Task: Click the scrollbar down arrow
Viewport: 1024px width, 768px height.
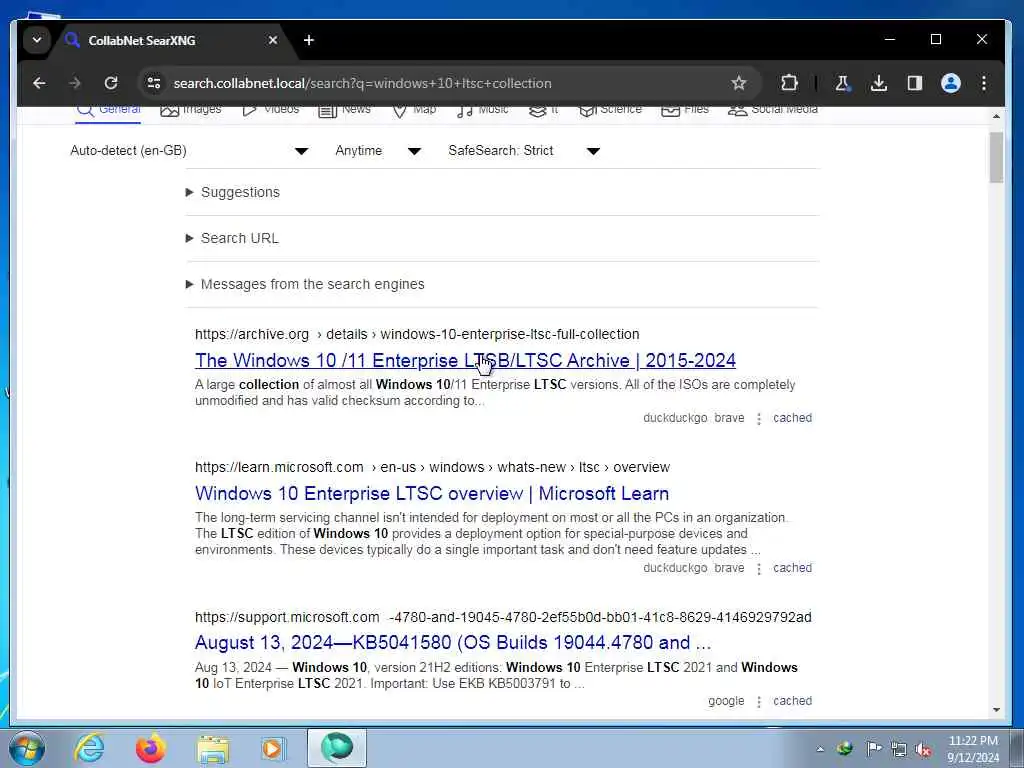Action: (996, 710)
